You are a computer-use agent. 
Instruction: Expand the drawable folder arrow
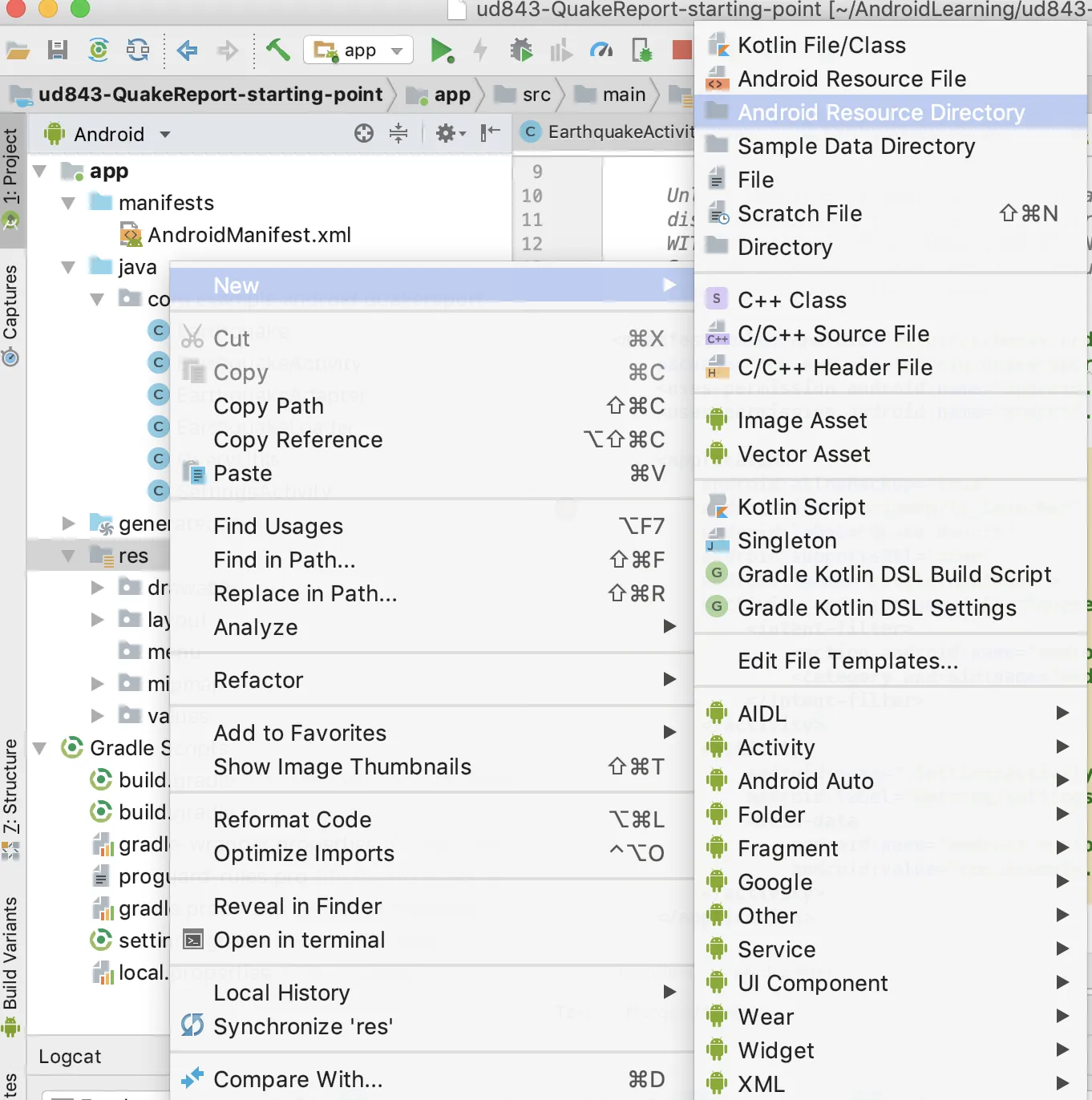[98, 588]
